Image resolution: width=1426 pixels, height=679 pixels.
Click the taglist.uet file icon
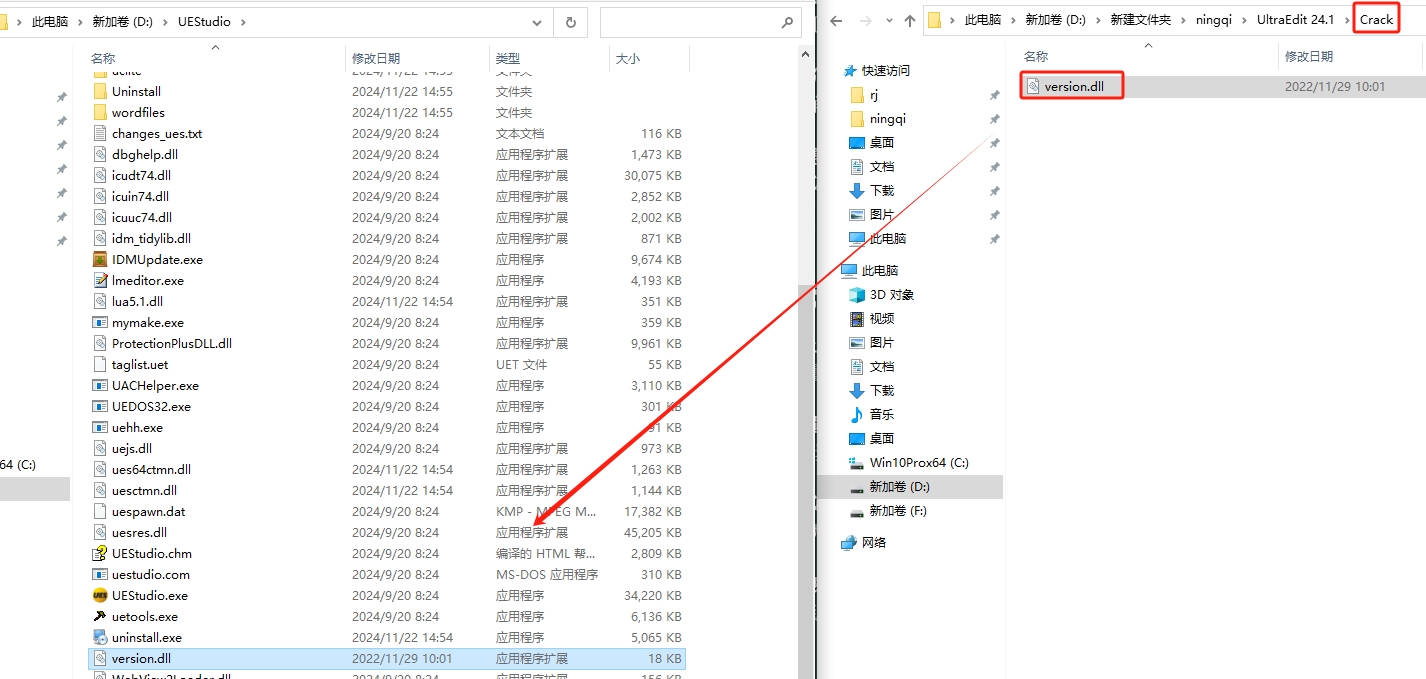point(99,364)
